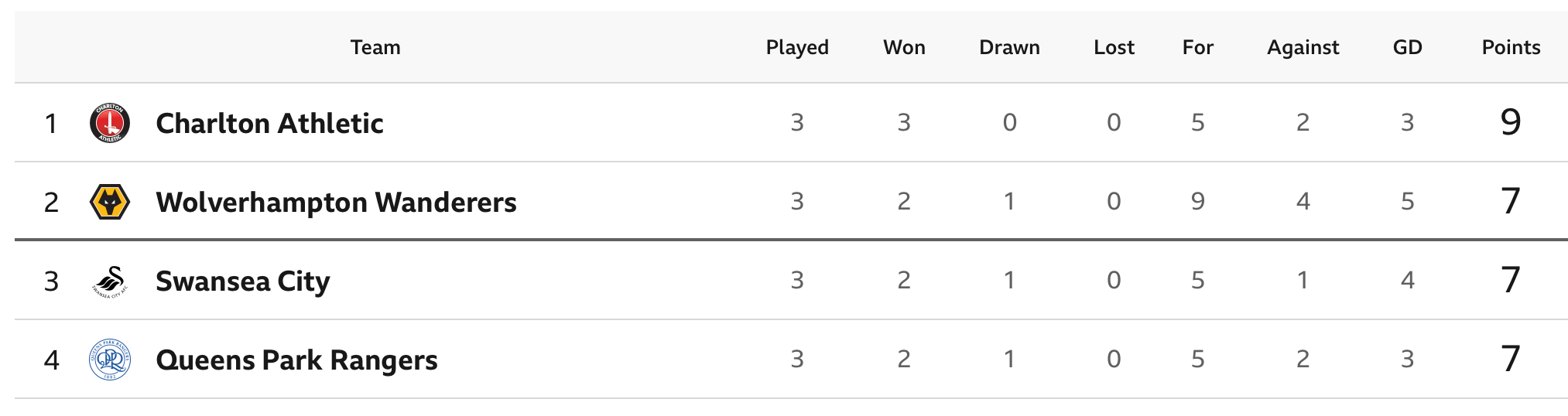The width and height of the screenshot is (1568, 416).
Task: Open the Wolverhampton Wanderers team link
Action: pyautogui.click(x=336, y=202)
